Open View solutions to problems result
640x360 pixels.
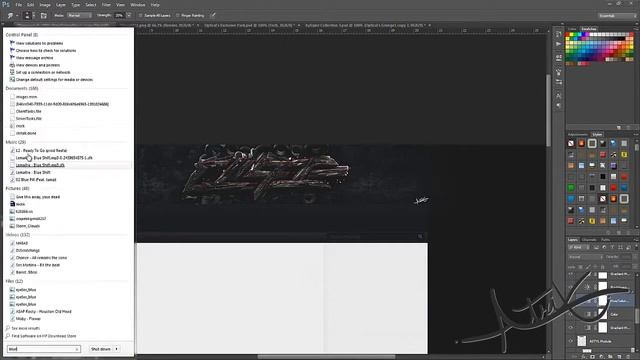(39, 43)
